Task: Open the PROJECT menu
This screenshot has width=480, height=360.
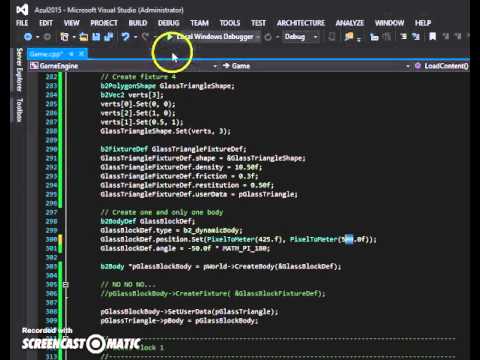Action: [104, 23]
